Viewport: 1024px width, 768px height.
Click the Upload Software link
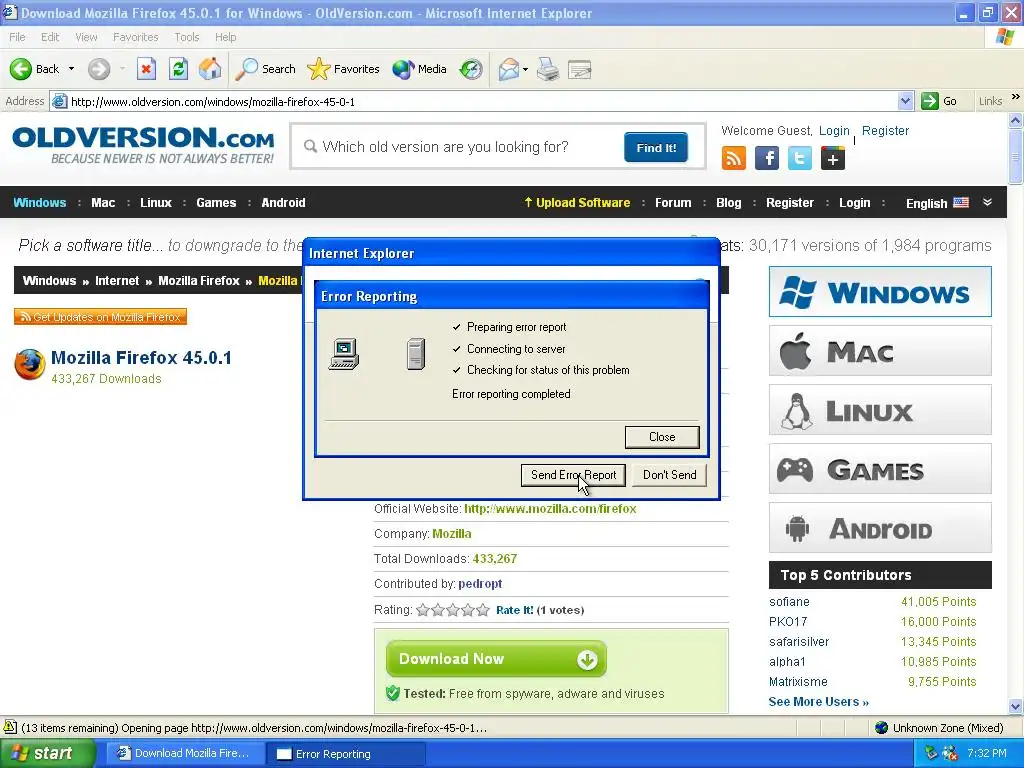577,202
